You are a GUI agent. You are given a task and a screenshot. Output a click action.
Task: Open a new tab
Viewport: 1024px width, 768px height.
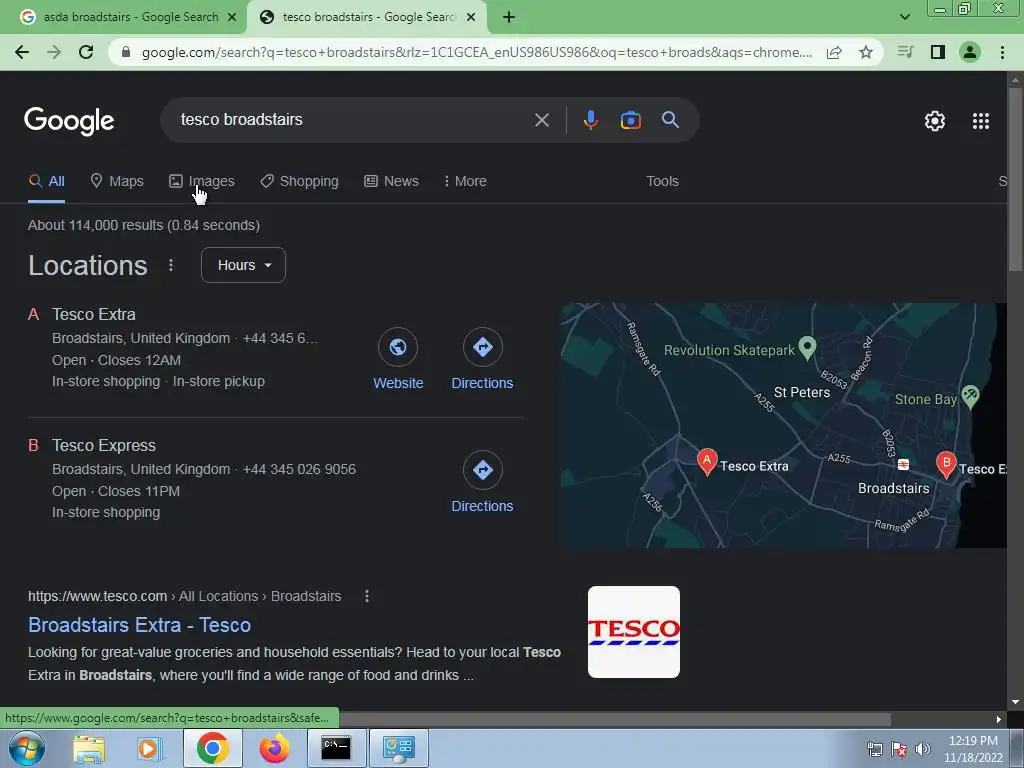(509, 17)
